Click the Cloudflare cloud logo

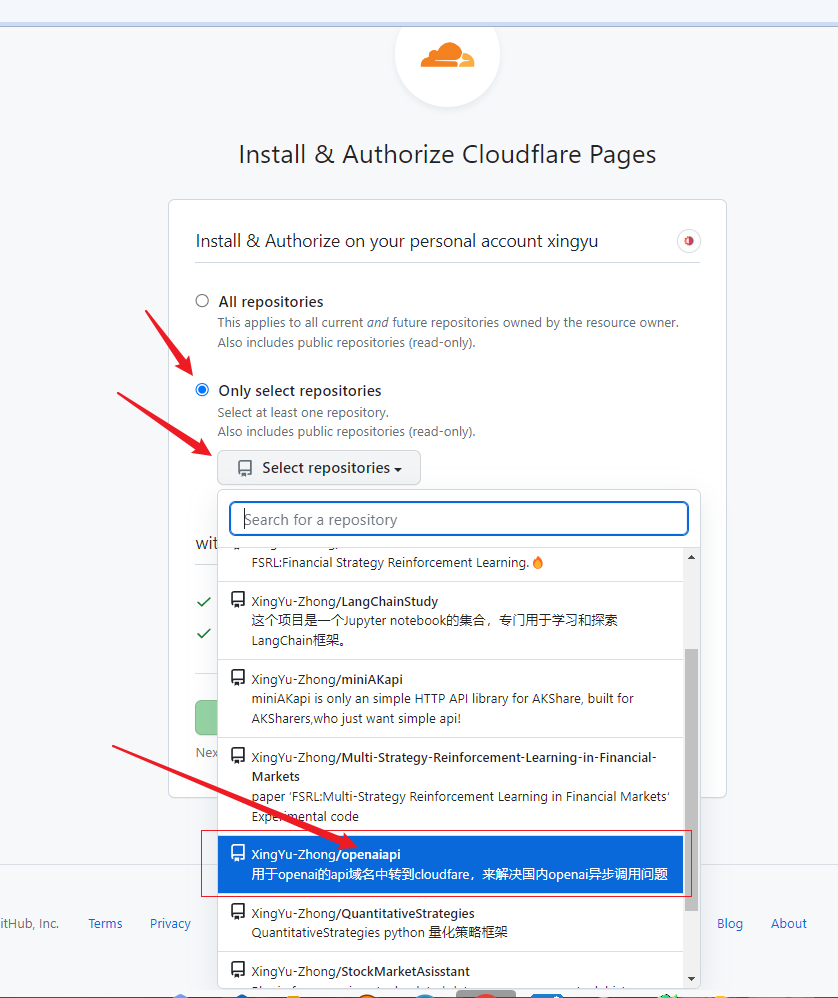coord(447,55)
